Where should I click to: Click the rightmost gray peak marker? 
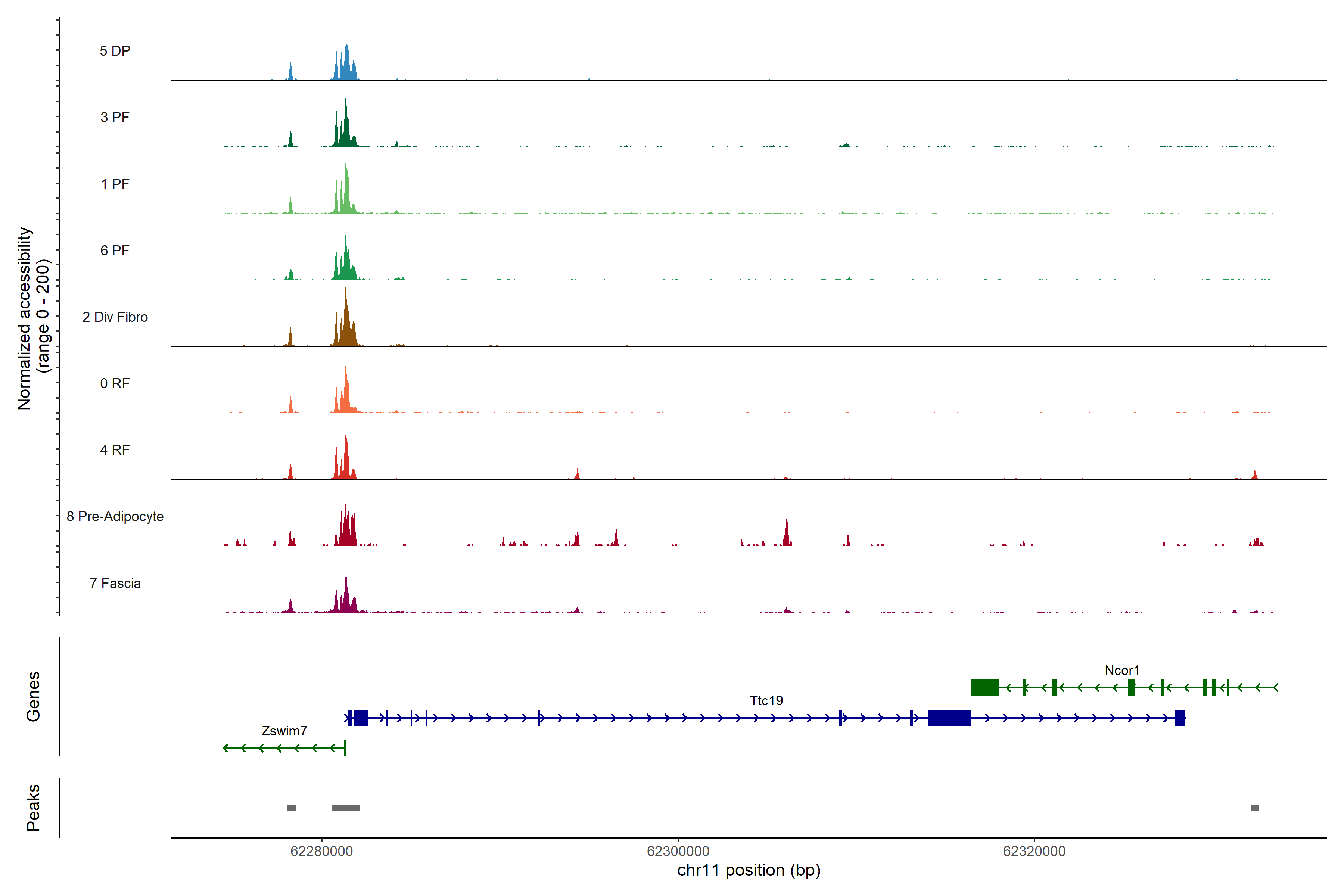point(1254,808)
